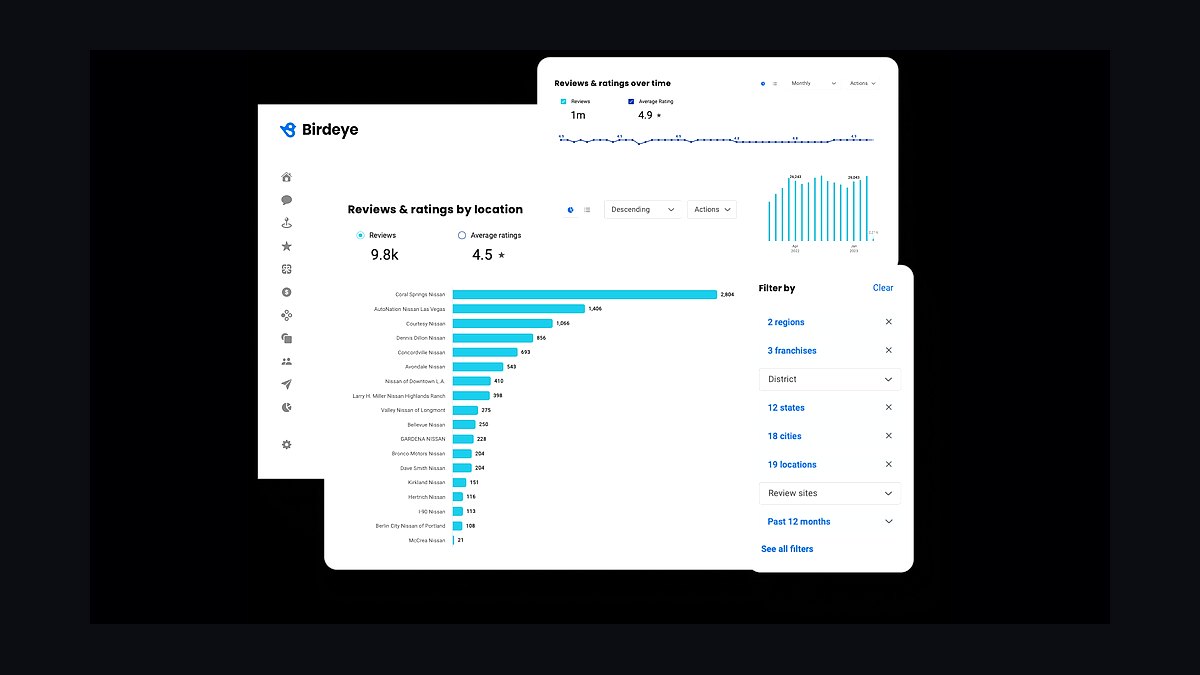Open Actions dropdown in by-location panel
Viewport: 1200px width, 675px height.
(x=712, y=210)
